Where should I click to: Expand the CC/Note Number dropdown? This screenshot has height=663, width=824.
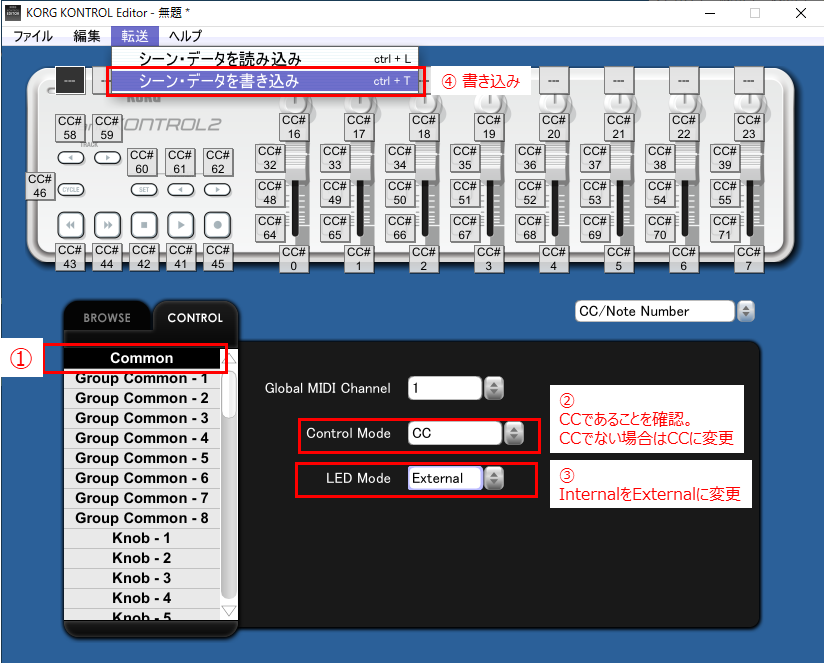(x=745, y=311)
